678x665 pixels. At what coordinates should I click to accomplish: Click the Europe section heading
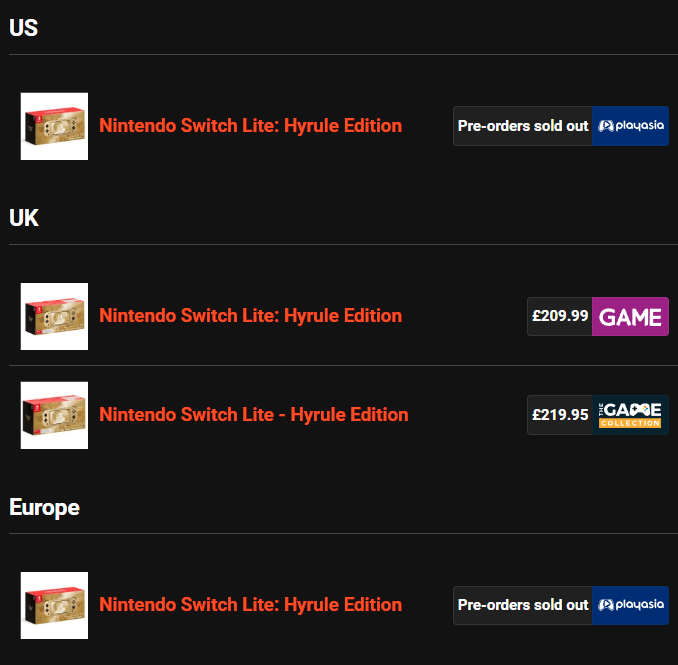pos(44,507)
